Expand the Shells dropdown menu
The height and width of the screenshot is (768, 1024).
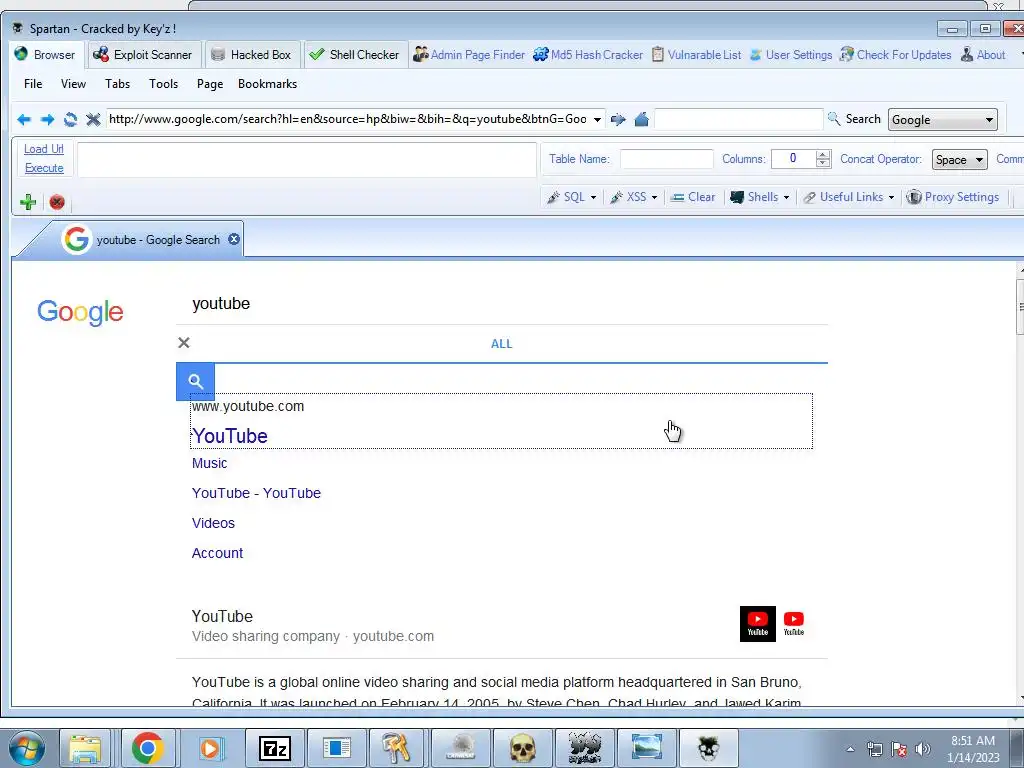(786, 197)
